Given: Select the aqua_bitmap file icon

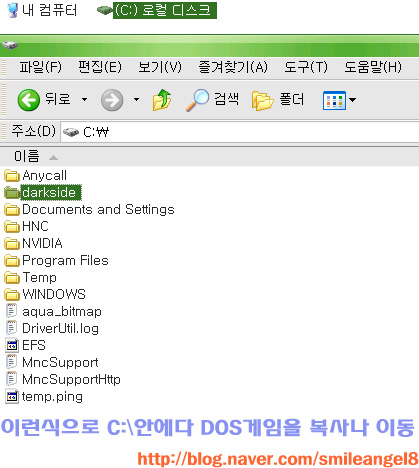Looking at the screenshot, I should click(12, 311).
